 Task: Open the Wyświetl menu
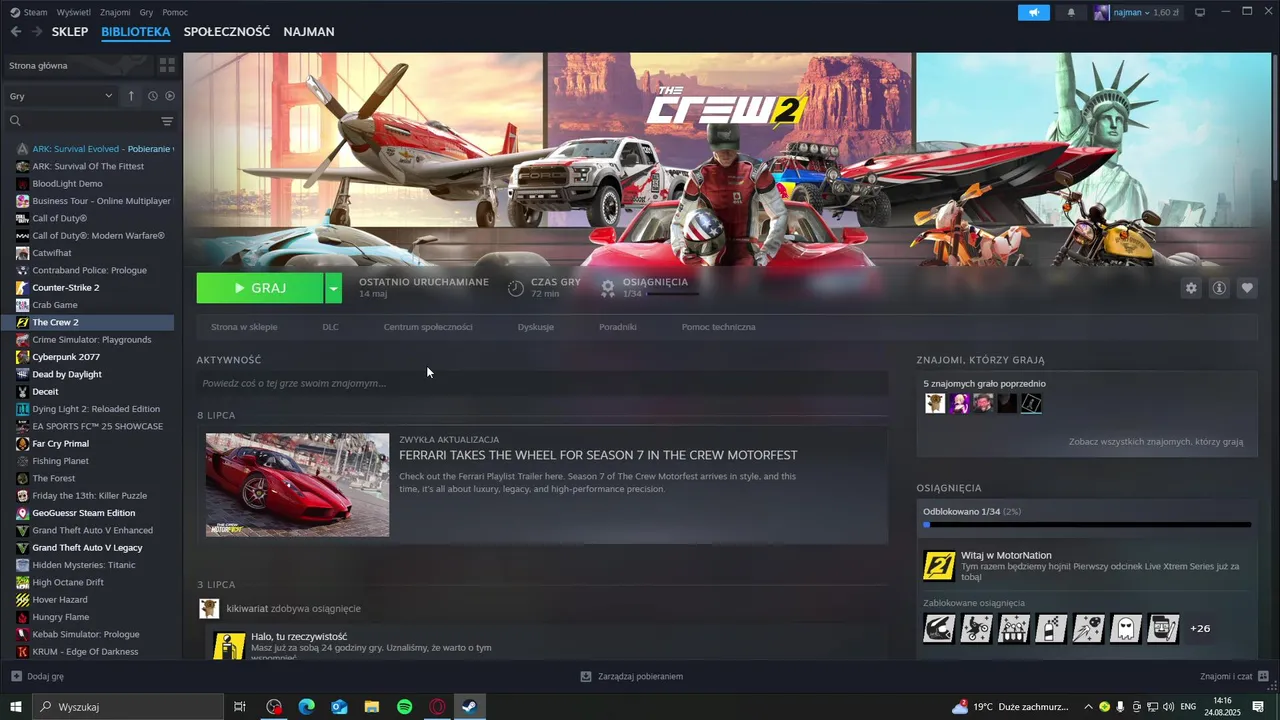point(73,12)
